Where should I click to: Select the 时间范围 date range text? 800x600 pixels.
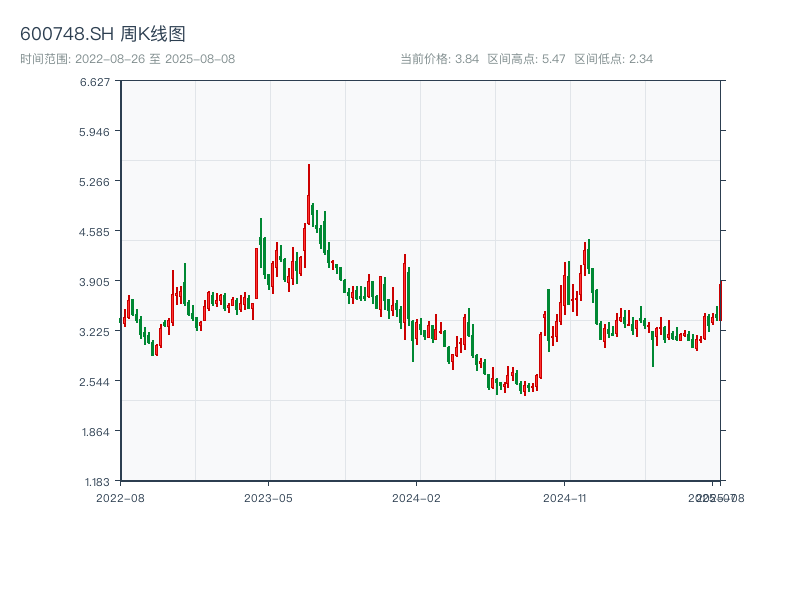pos(128,59)
